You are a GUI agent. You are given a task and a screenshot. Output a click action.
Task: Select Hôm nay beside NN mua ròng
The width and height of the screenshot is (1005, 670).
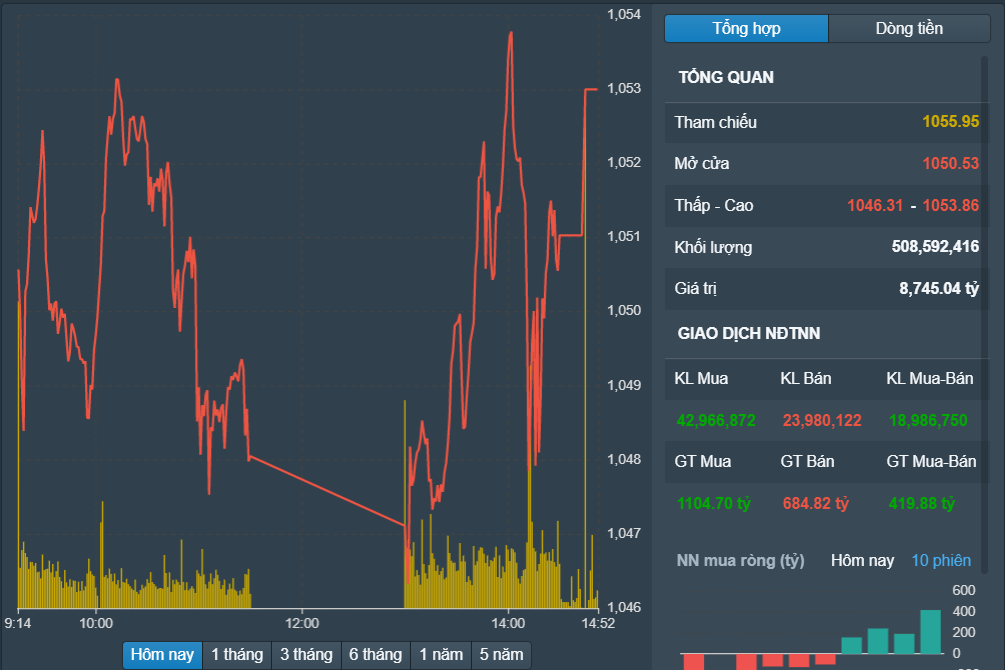(x=862, y=560)
